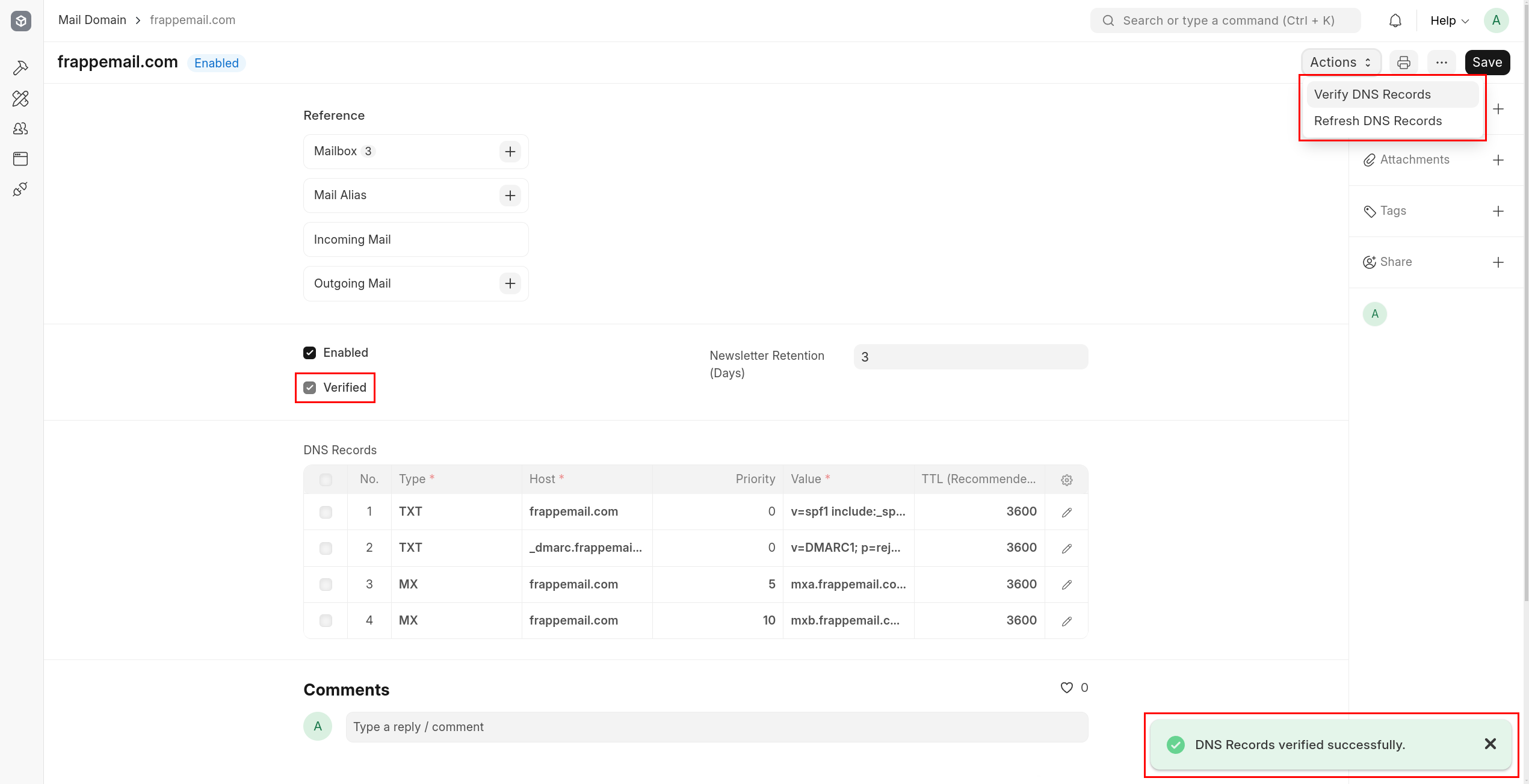Expand the Help dropdown
Viewport: 1529px width, 784px height.
point(1450,21)
